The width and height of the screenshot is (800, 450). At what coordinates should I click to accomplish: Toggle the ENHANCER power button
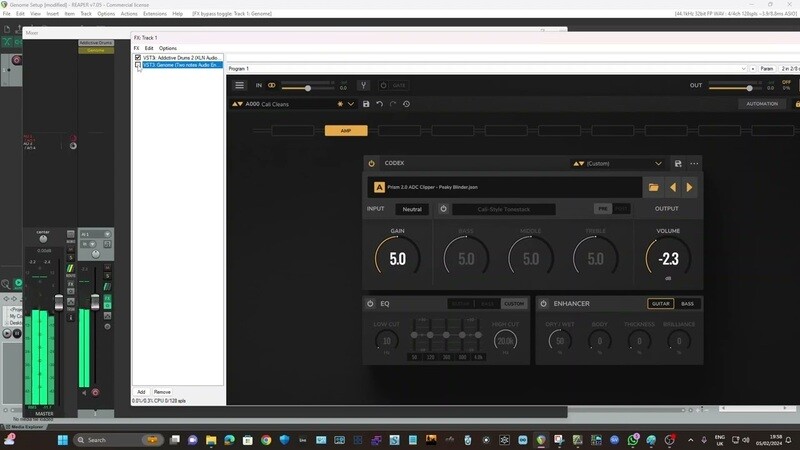pyautogui.click(x=543, y=304)
